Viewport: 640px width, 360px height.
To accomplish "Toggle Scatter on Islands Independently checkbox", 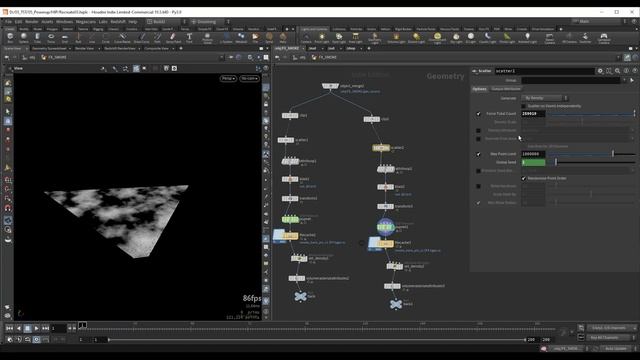I will point(524,106).
